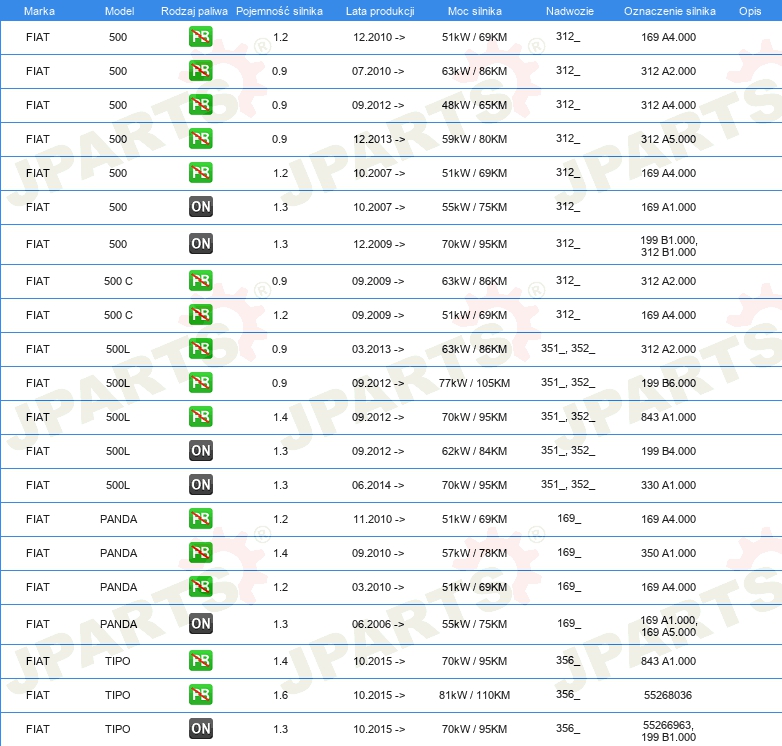Screen dimensions: 782x746
Task: Click model PANDA in the 1.4 row
Action: click(x=118, y=553)
